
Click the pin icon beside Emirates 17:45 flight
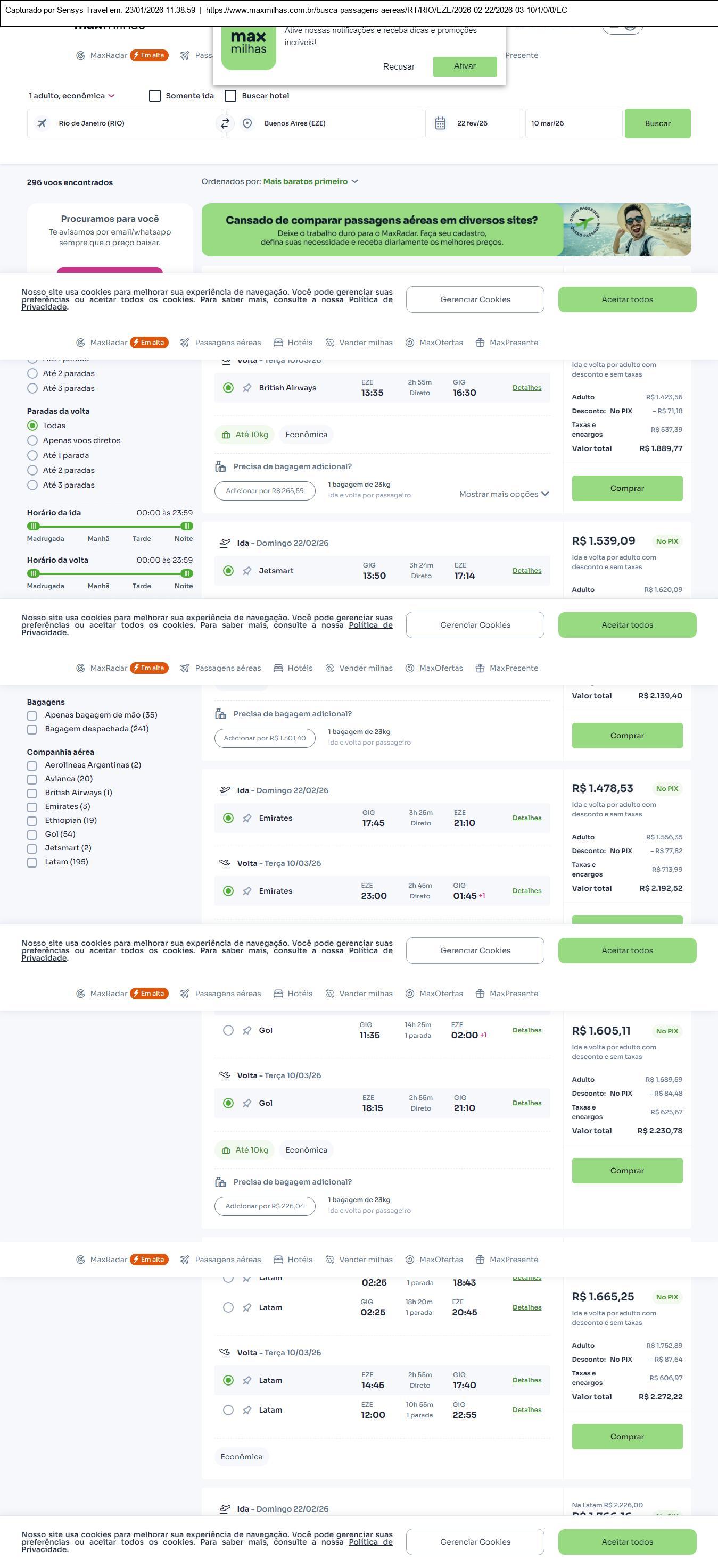[x=247, y=818]
